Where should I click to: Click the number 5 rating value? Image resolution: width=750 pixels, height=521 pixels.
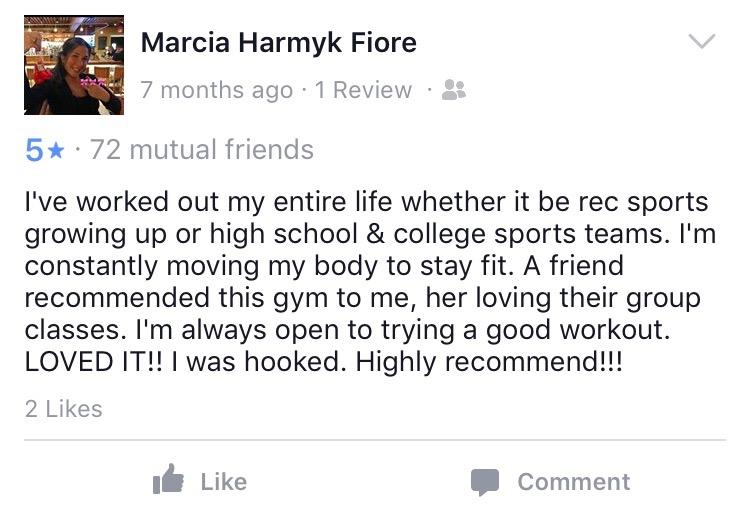[34, 151]
